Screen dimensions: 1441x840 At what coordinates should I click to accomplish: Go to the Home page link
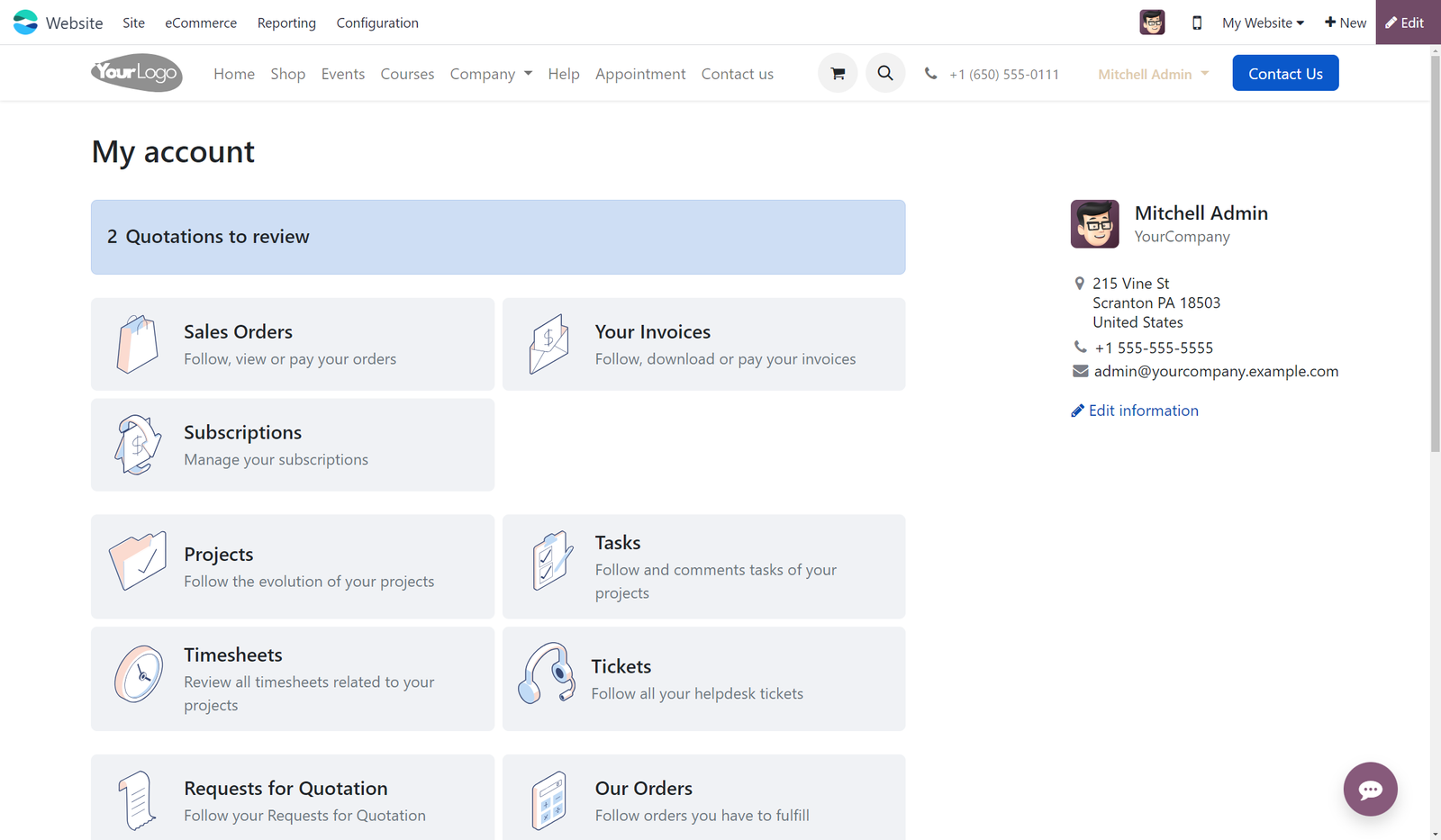234,74
